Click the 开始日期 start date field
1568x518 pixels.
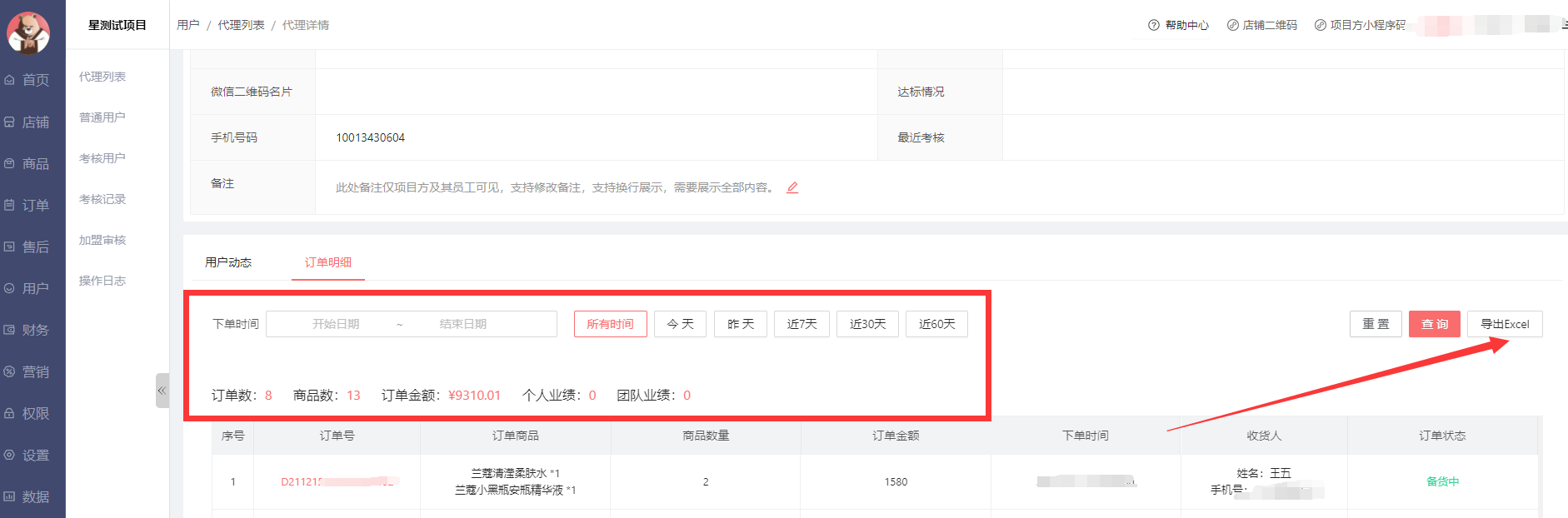(336, 324)
